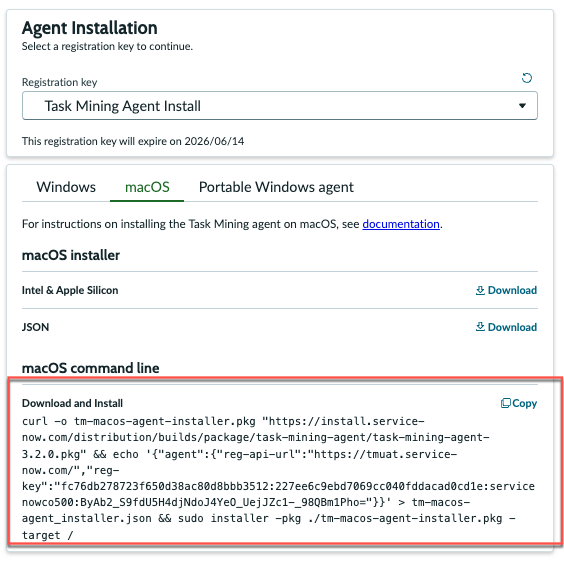The height and width of the screenshot is (563, 564).
Task: Expand the dropdown arrow for Task Mining Agent Install
Action: [522, 106]
